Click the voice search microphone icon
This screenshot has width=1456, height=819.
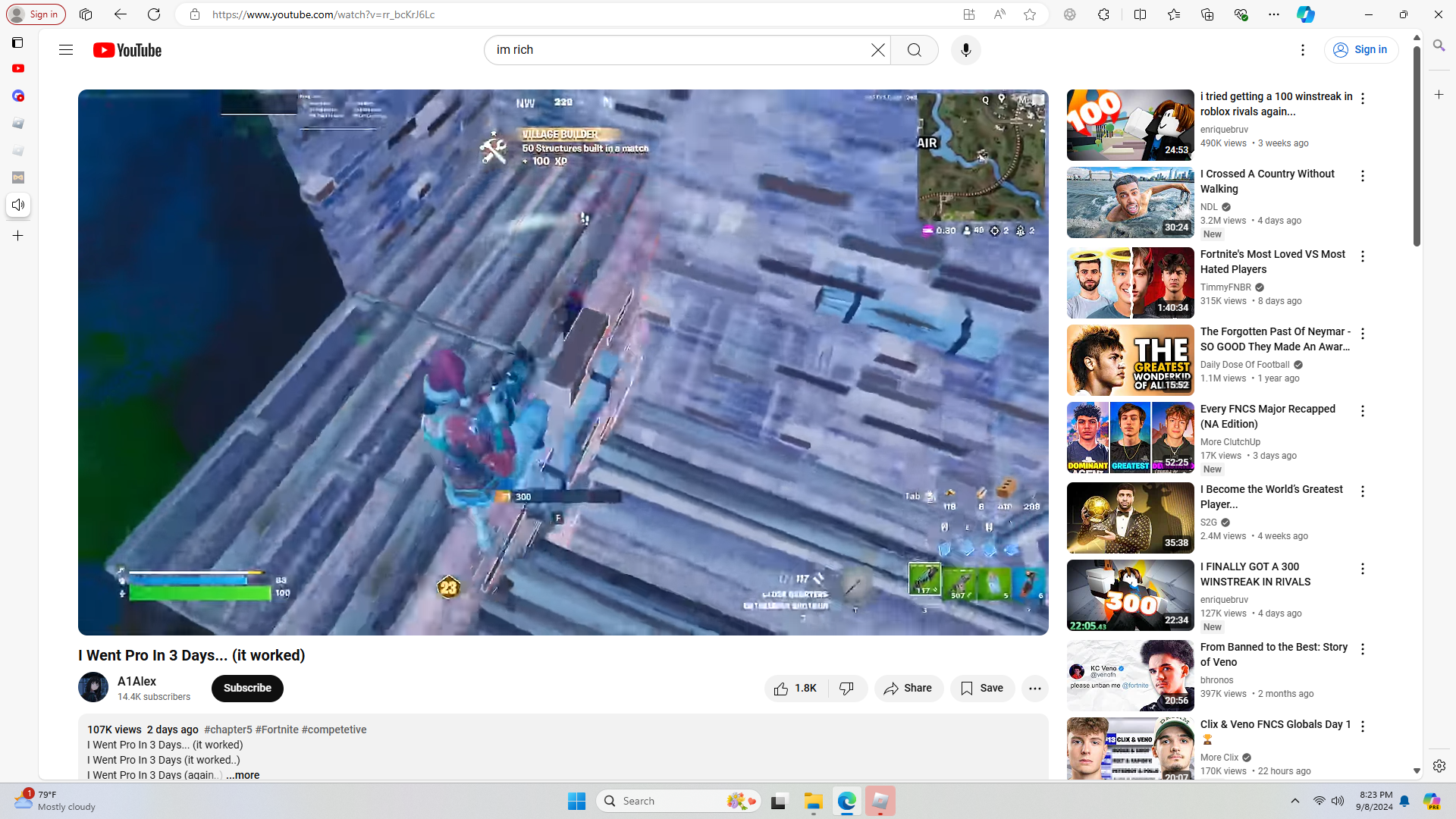[965, 50]
